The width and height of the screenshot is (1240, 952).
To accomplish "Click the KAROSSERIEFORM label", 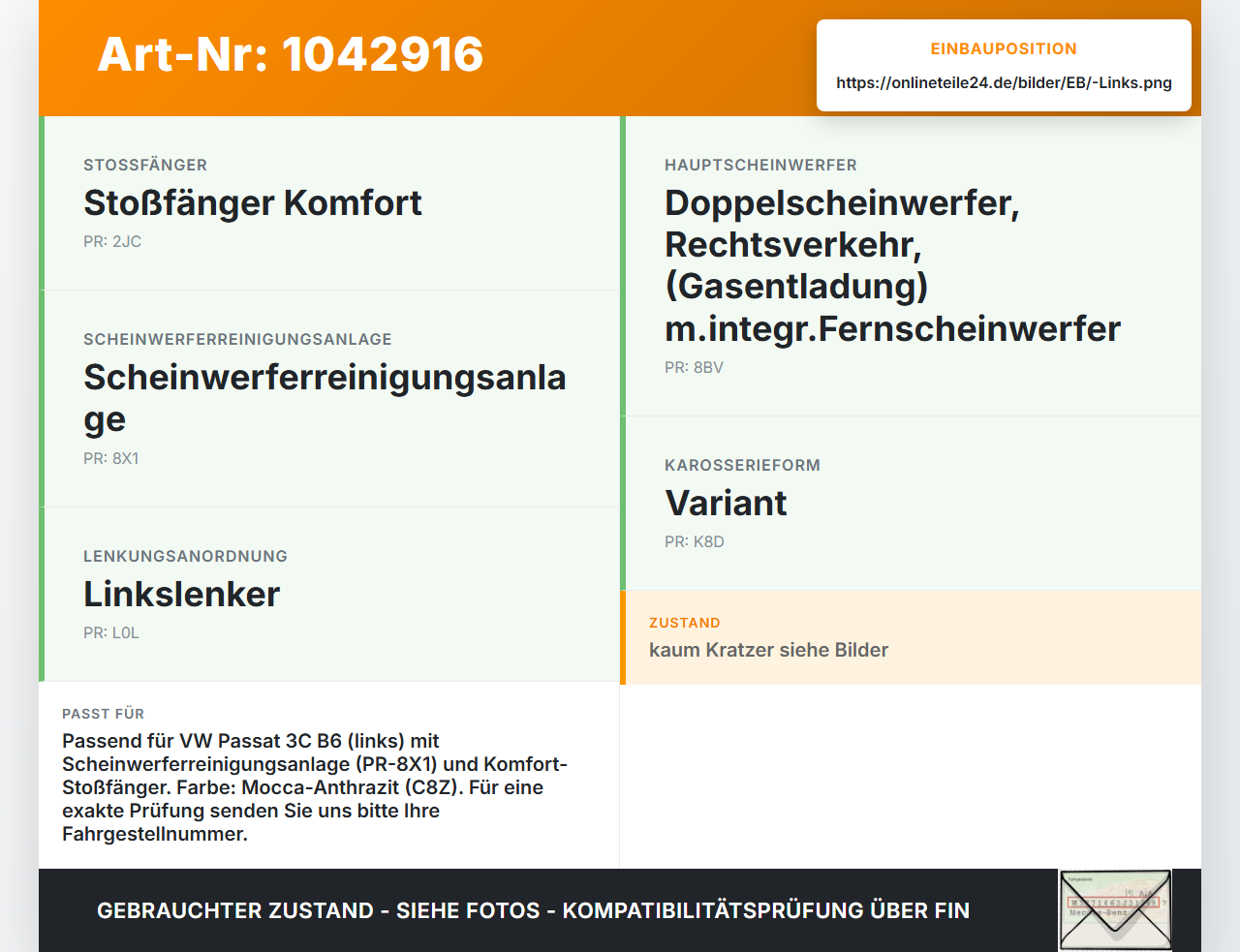I will click(742, 465).
